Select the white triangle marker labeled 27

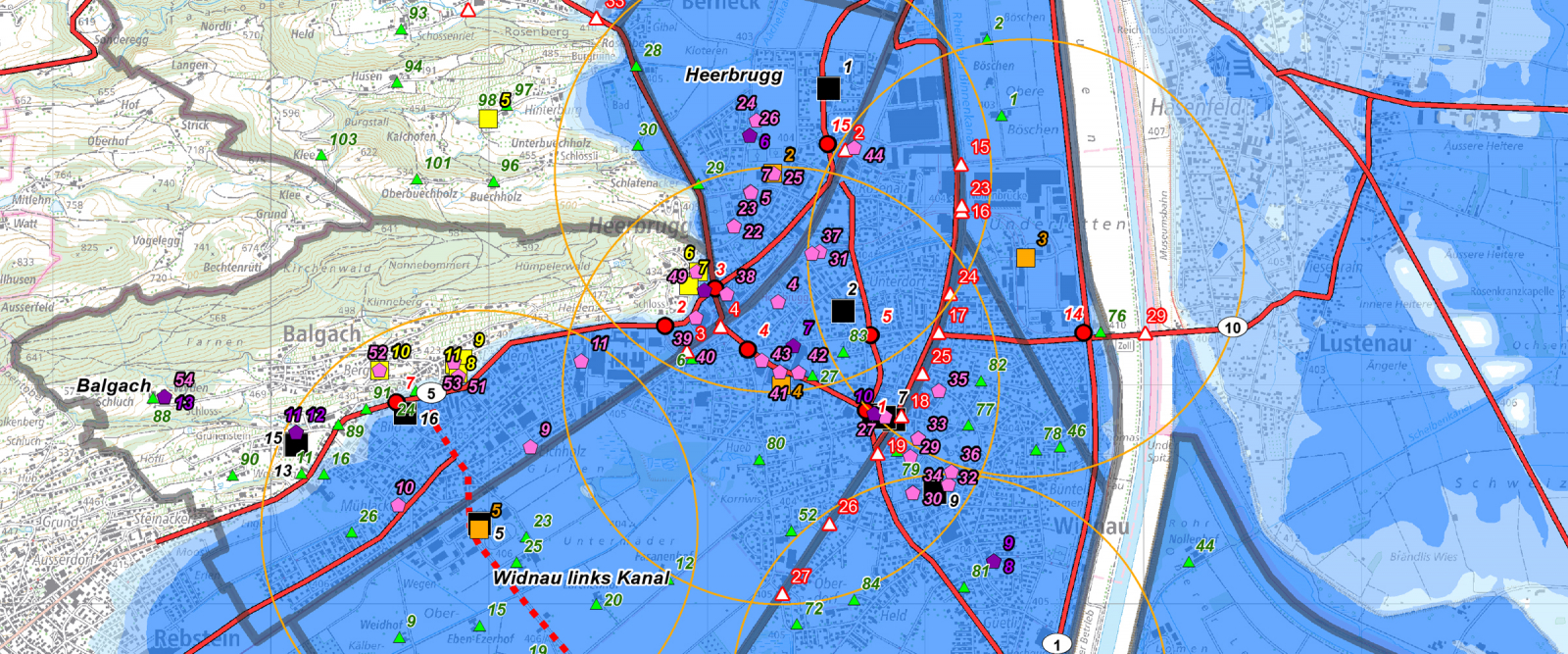pos(782,594)
